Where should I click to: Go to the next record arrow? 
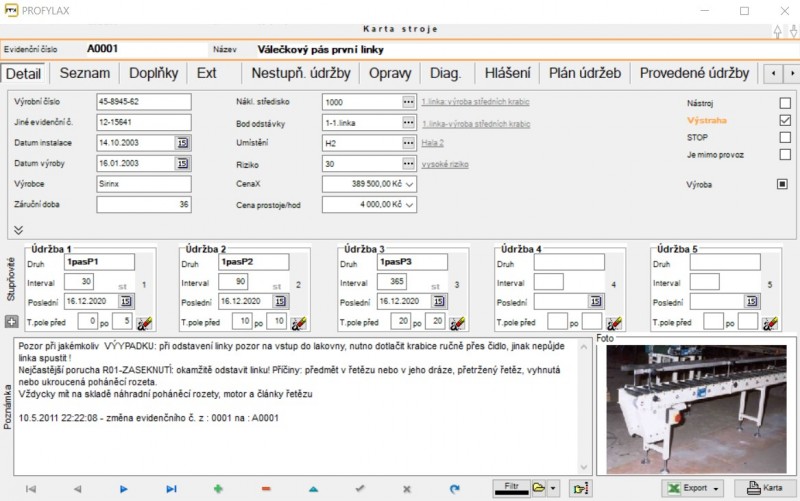124,488
